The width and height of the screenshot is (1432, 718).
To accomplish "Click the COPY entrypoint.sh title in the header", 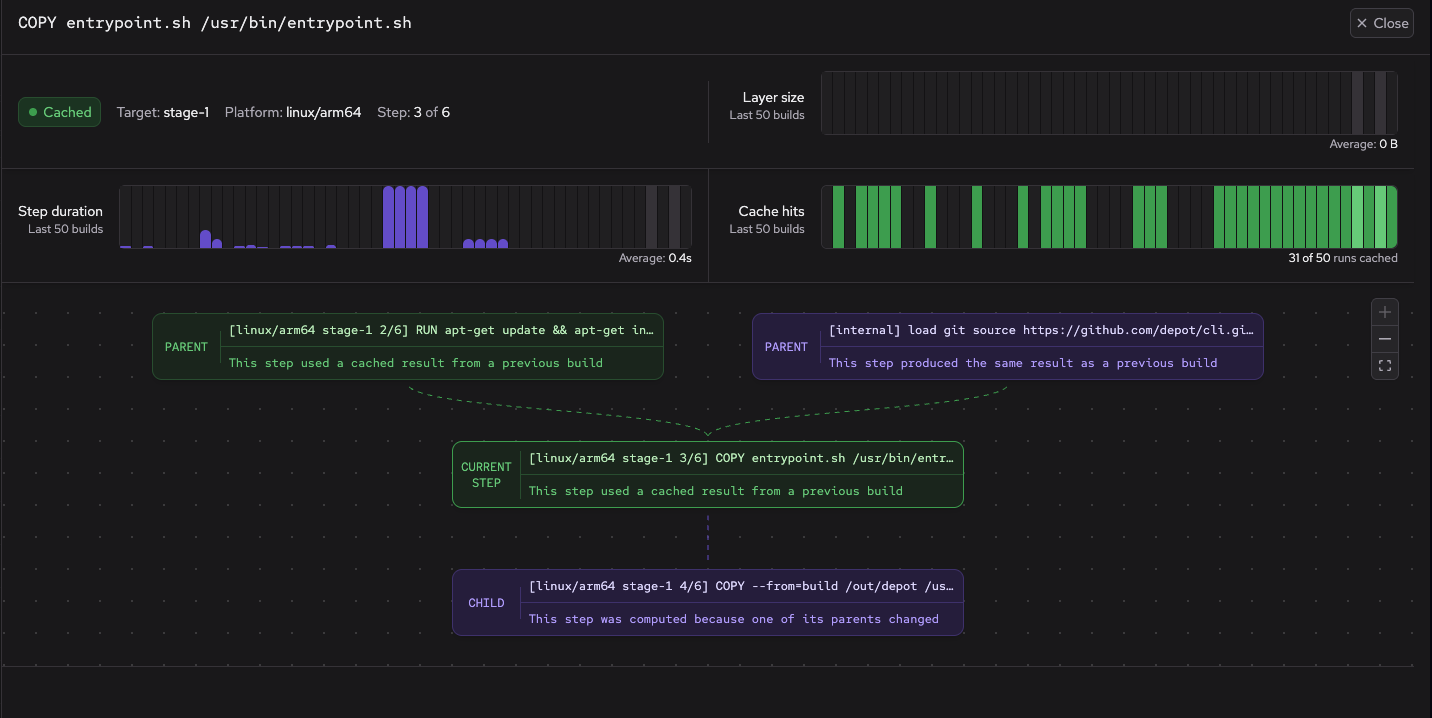I will [213, 22].
